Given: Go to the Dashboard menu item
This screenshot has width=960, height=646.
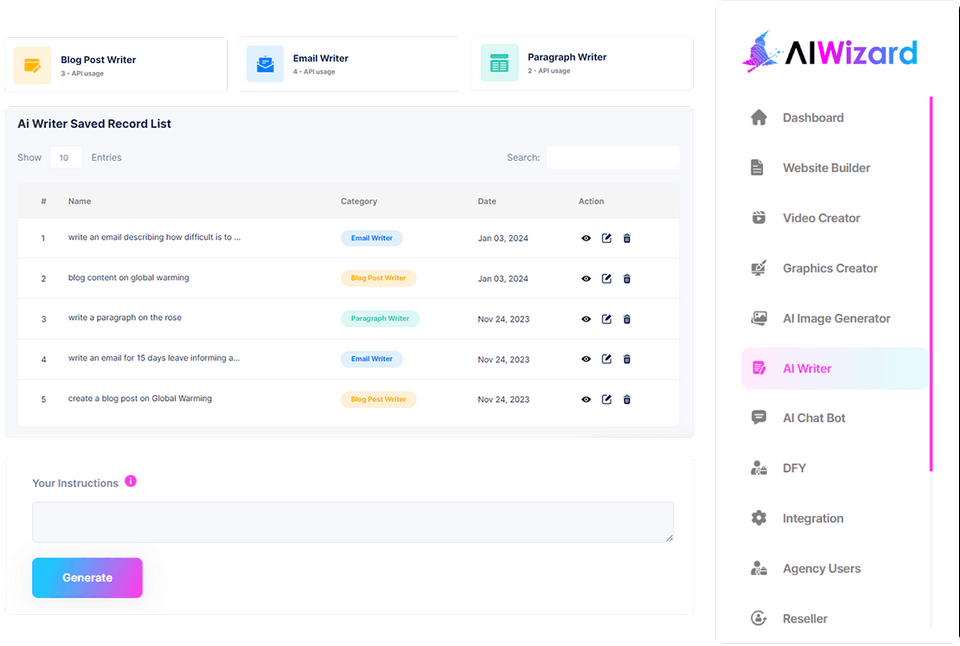Looking at the screenshot, I should [812, 117].
